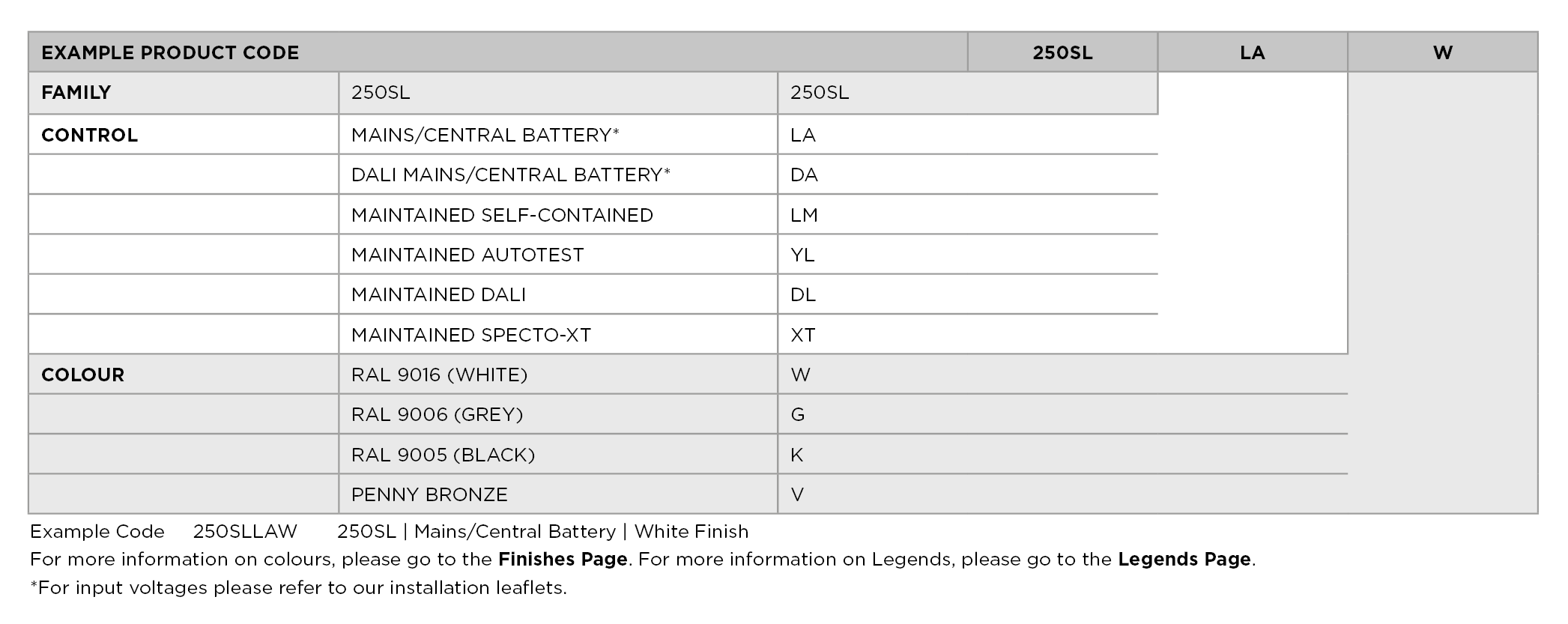Viewport: 1568px width, 624px height.
Task: Select the DALI Mains/Central Battery option
Action: click(x=510, y=175)
